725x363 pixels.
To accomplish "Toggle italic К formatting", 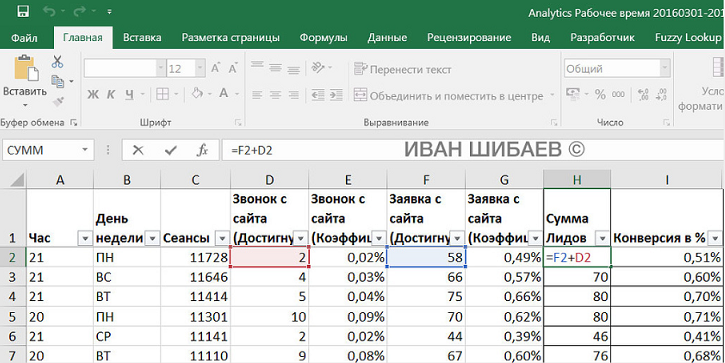I will point(111,94).
